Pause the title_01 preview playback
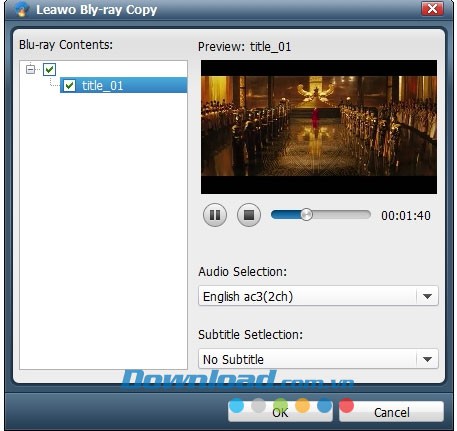The image size is (457, 431). point(215,215)
